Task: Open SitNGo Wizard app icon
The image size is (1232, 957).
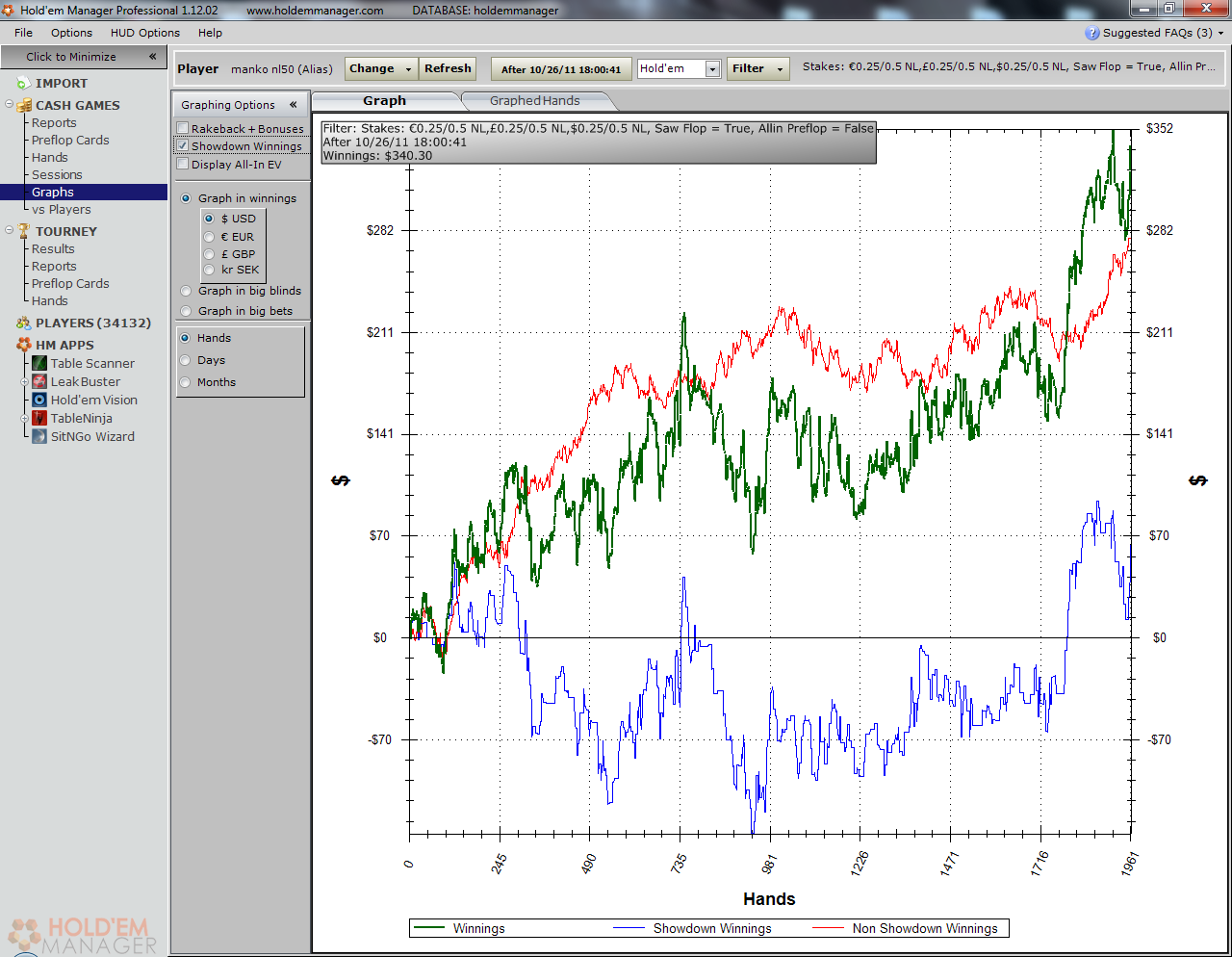Action: tap(39, 436)
